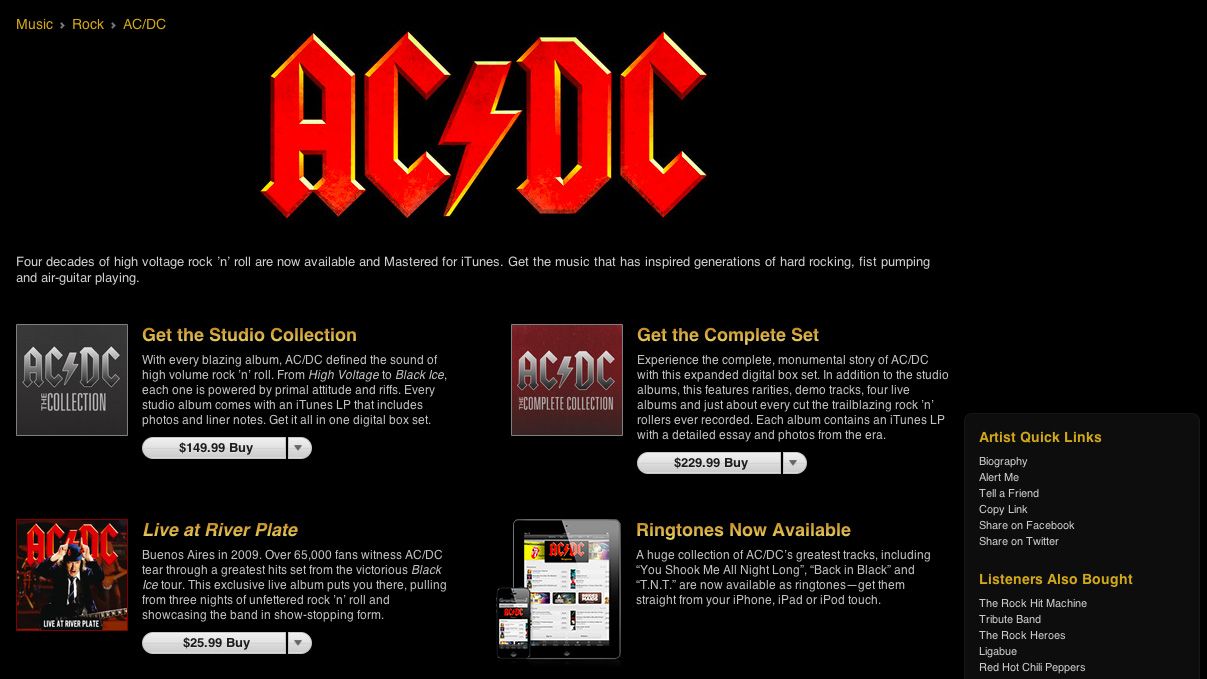Image resolution: width=1207 pixels, height=679 pixels.
Task: View the Complete Collection box set cover
Action: 566,380
